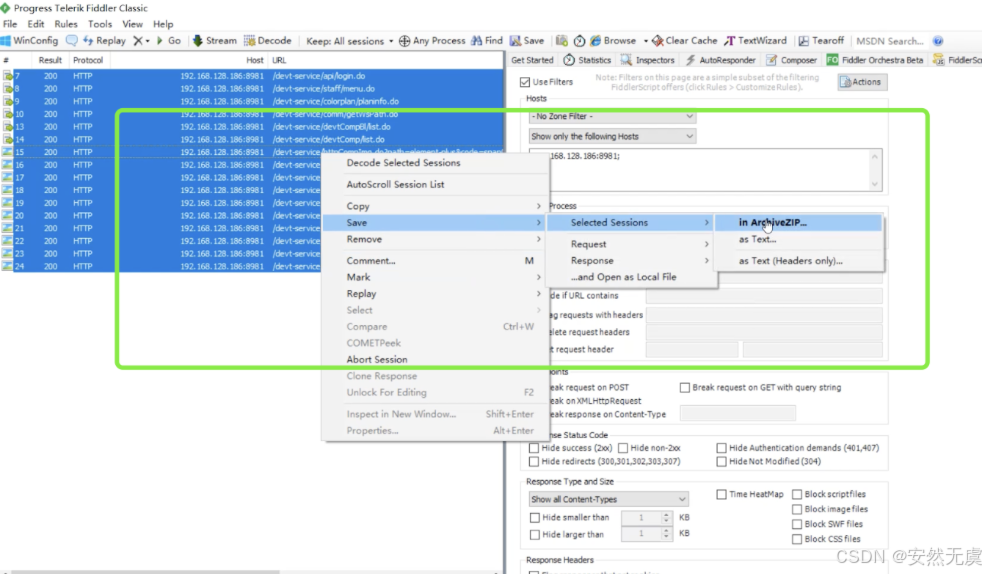This screenshot has height=574, width=986.
Task: Open the Tools menu
Action: click(x=99, y=25)
